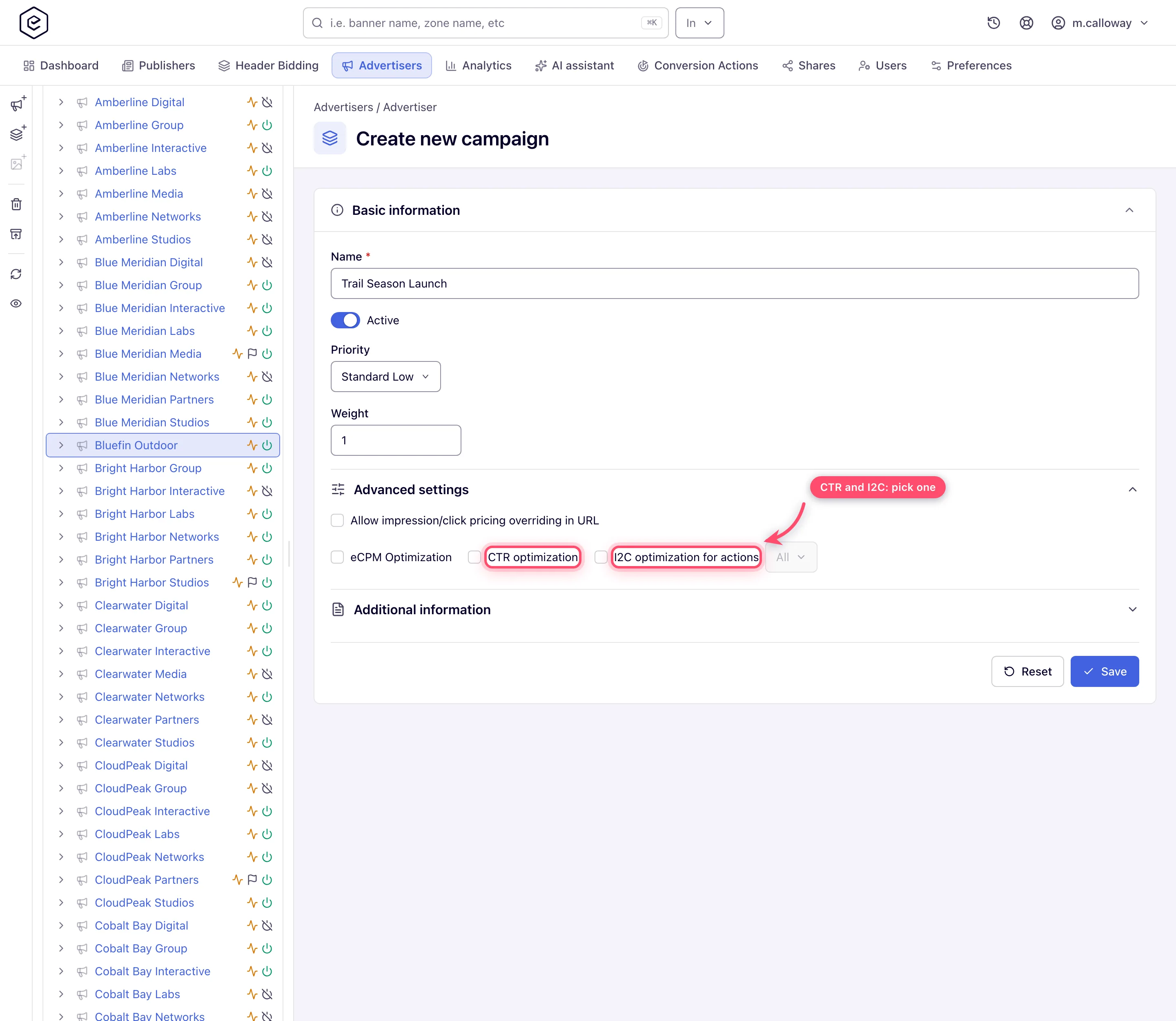Open Cobalt Bay Group advertiser
Viewport: 1176px width, 1021px height.
click(141, 948)
